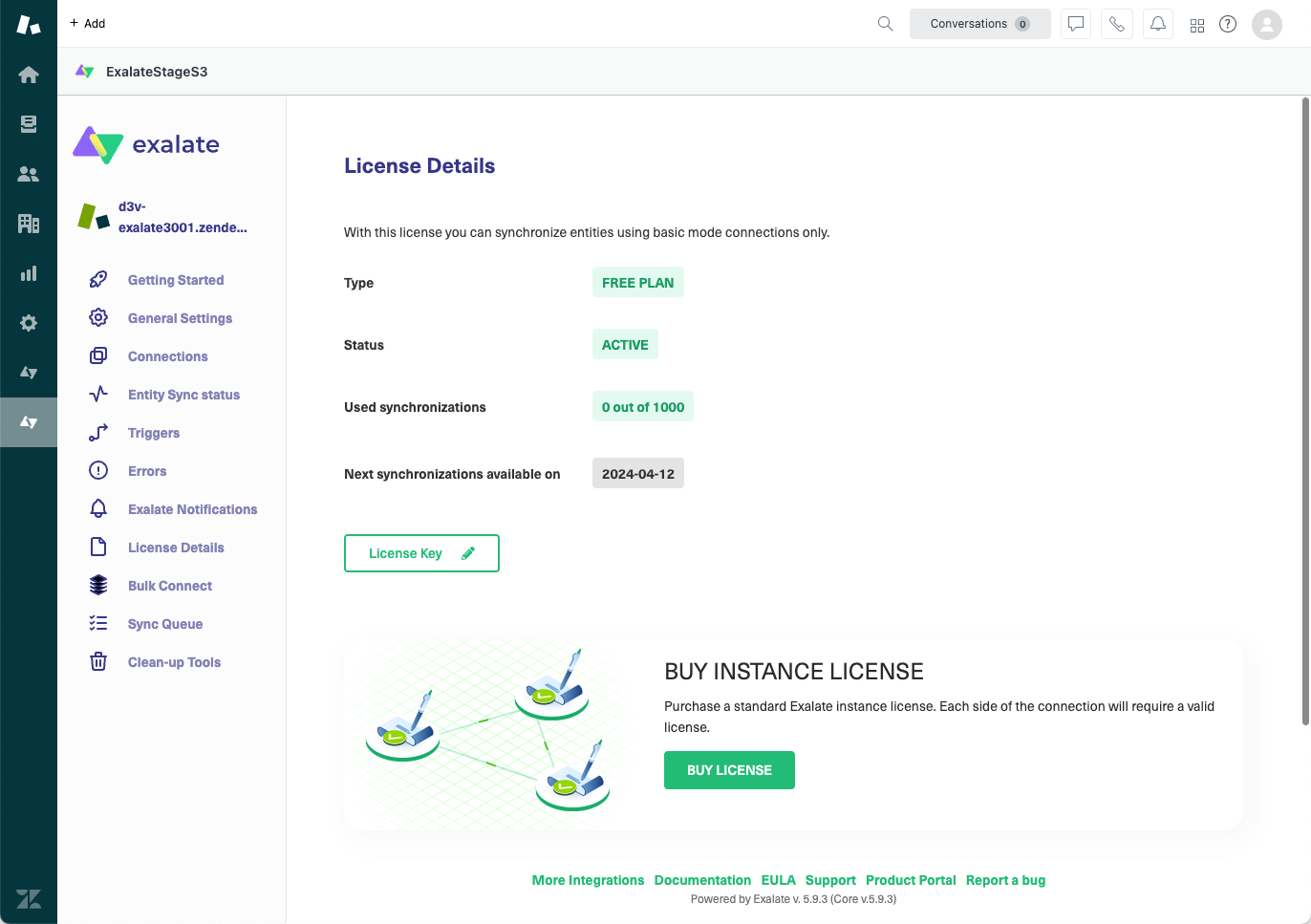
Task: Open the EULA link
Action: 778,880
